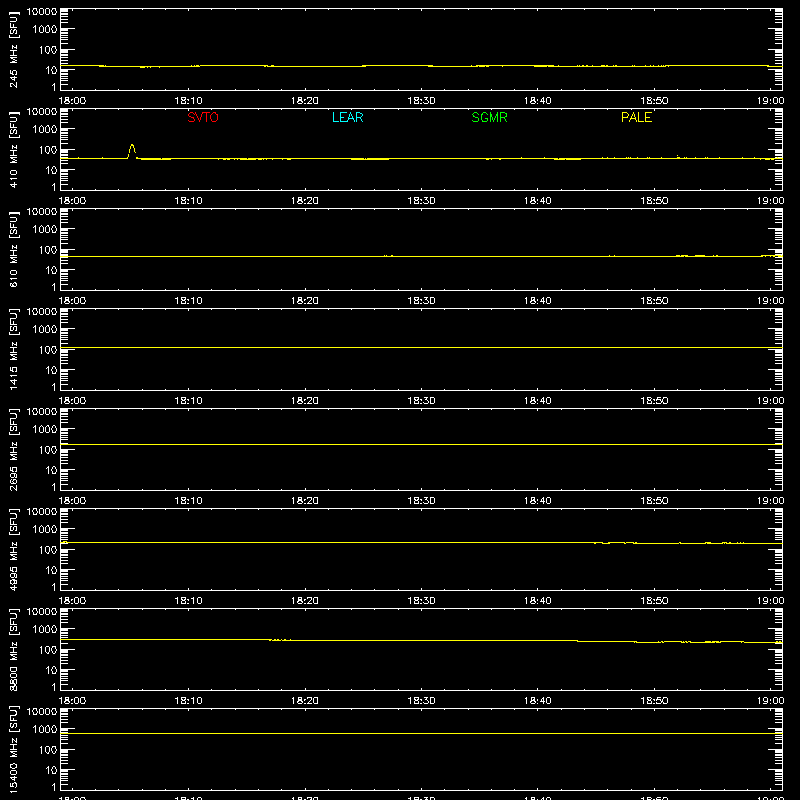Click the 18:30 label under the 245 MHz plot
The image size is (800, 800).
(x=421, y=101)
